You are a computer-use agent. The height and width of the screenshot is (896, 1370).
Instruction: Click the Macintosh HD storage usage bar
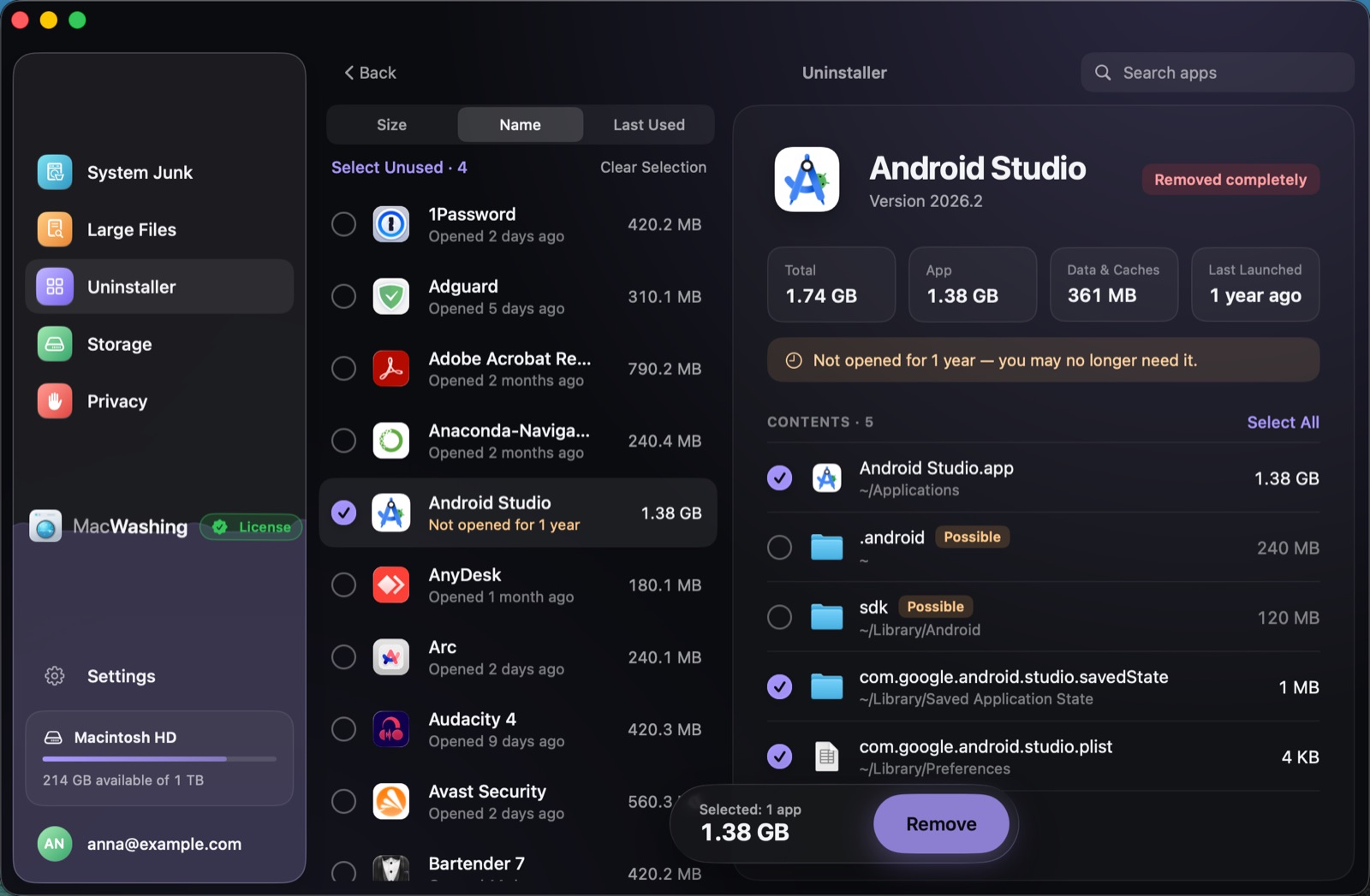159,759
